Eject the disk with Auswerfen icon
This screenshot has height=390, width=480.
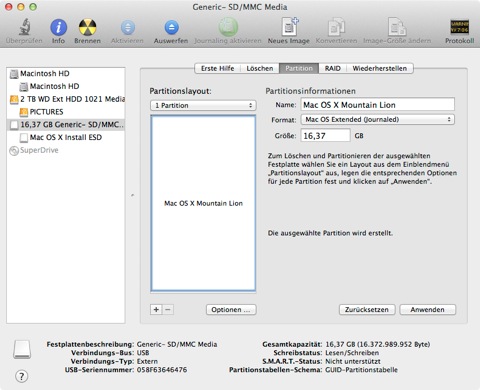click(171, 28)
